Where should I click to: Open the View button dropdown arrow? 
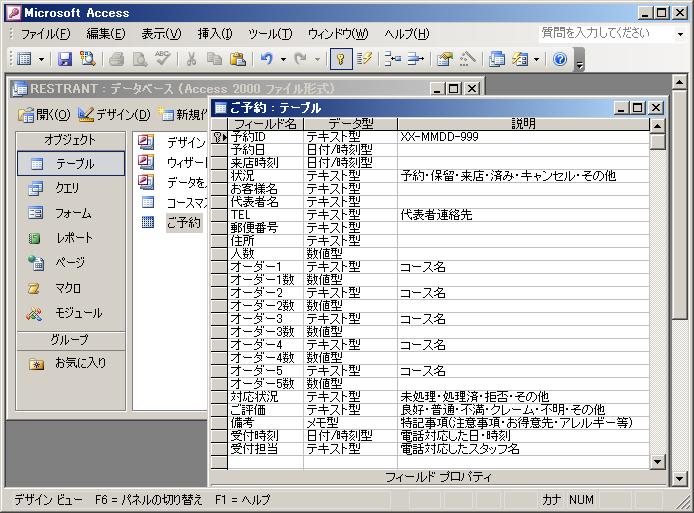41,59
